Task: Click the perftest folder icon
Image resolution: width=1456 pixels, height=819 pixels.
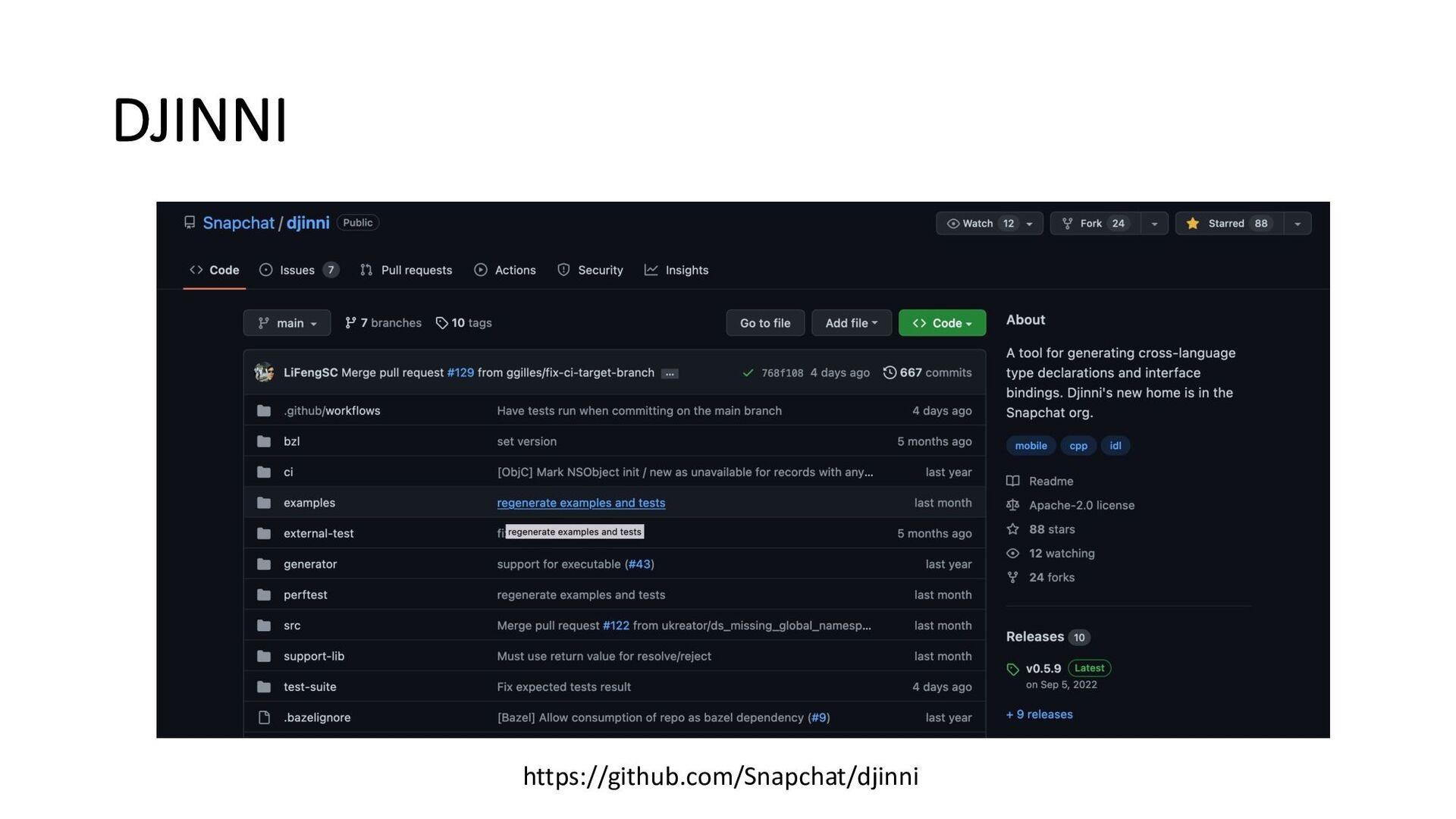Action: 264,595
